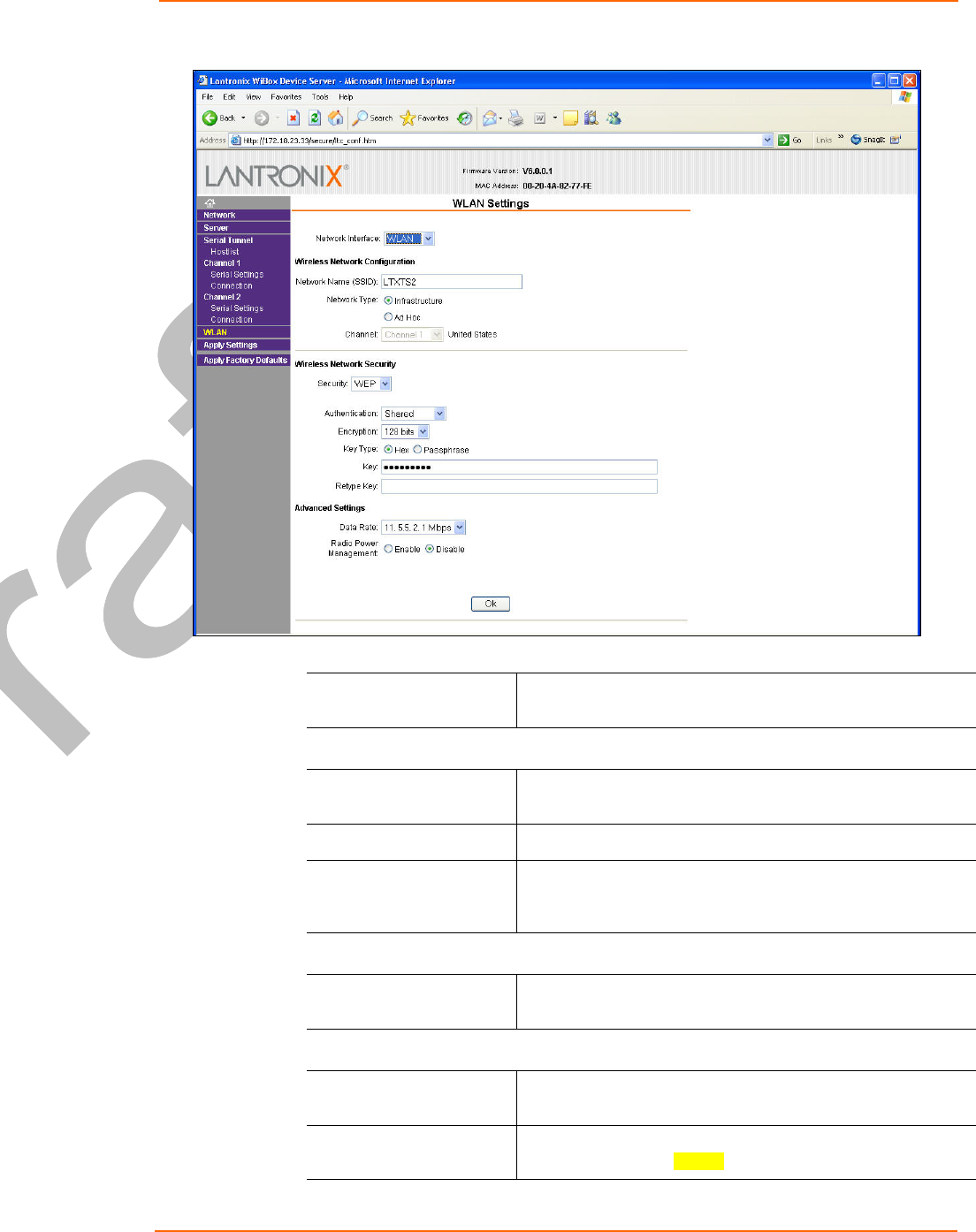Open Channel 2 Connection link
976x1232 pixels.
point(232,320)
